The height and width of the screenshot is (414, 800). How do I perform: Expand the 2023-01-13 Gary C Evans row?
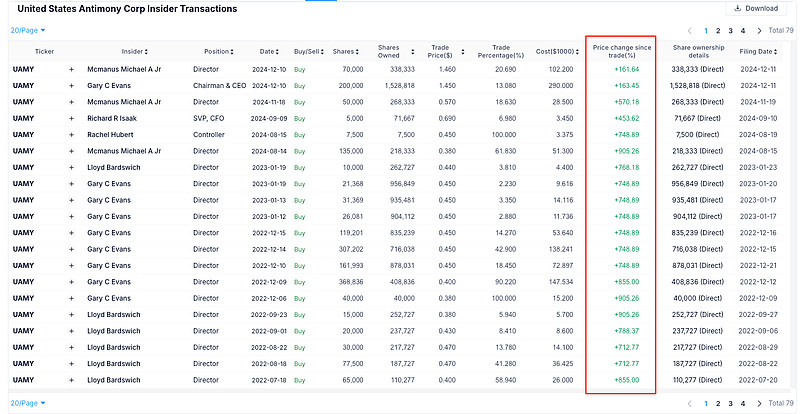(x=71, y=200)
